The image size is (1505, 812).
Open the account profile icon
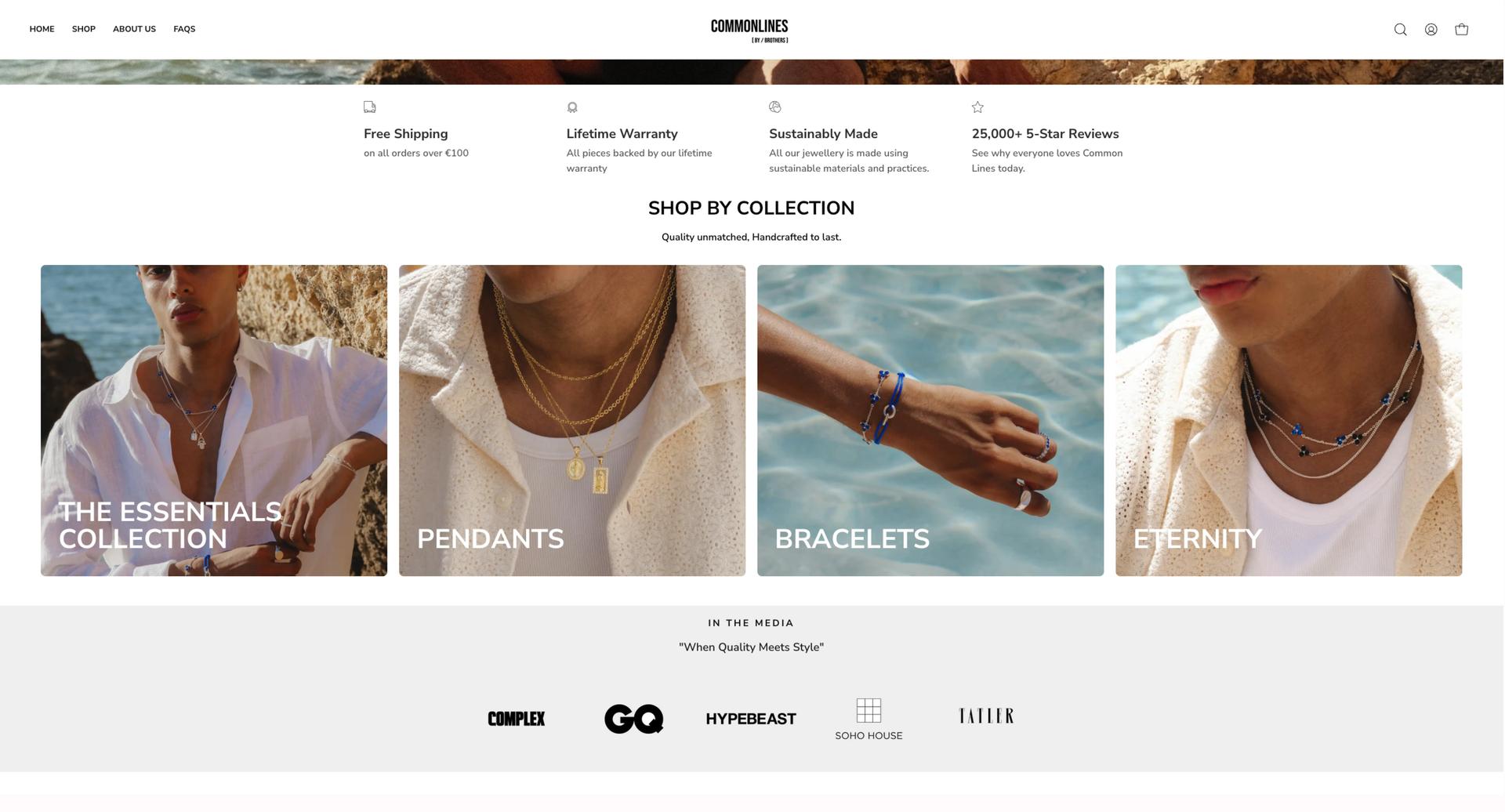[x=1431, y=30]
